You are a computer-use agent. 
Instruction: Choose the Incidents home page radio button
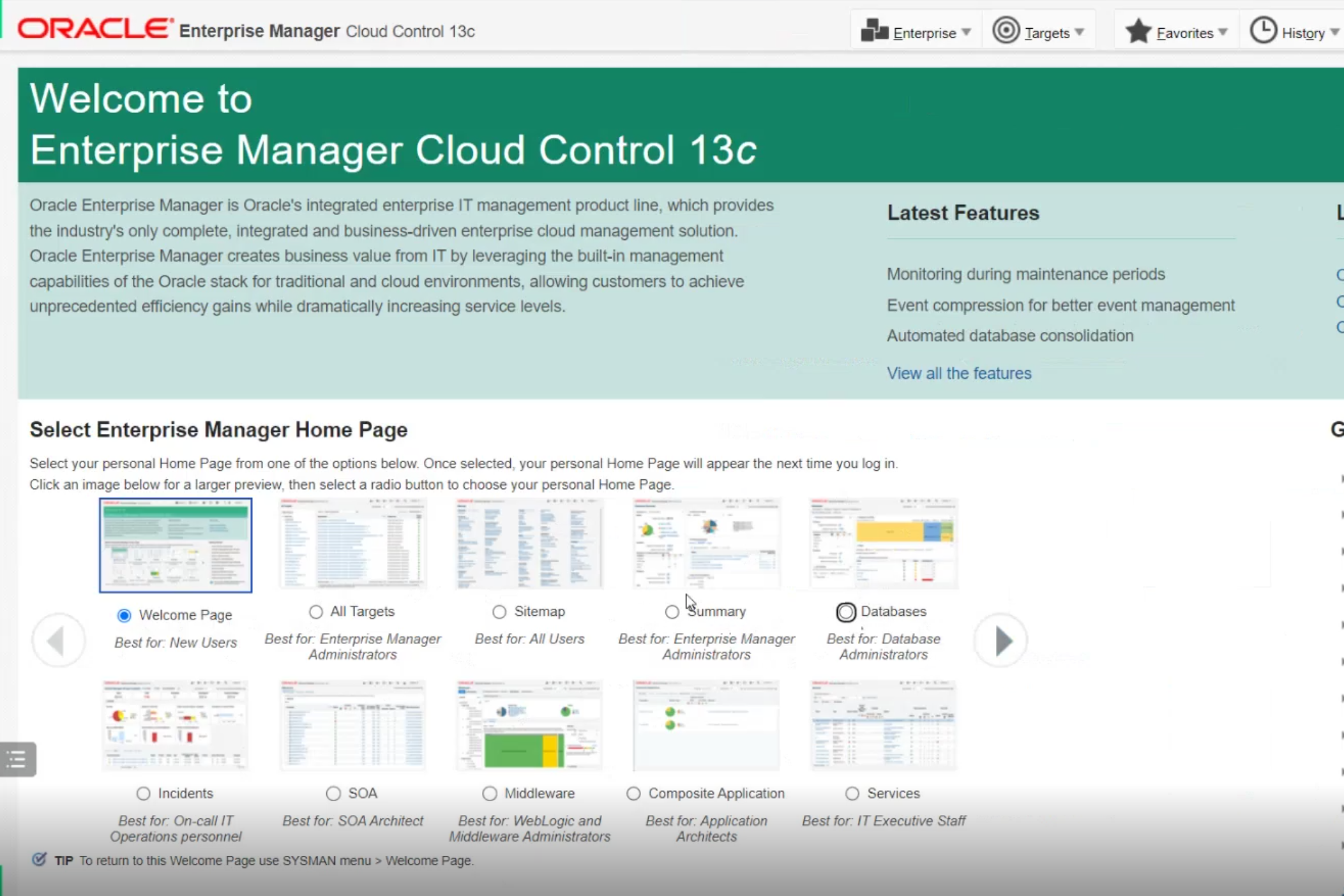[143, 793]
